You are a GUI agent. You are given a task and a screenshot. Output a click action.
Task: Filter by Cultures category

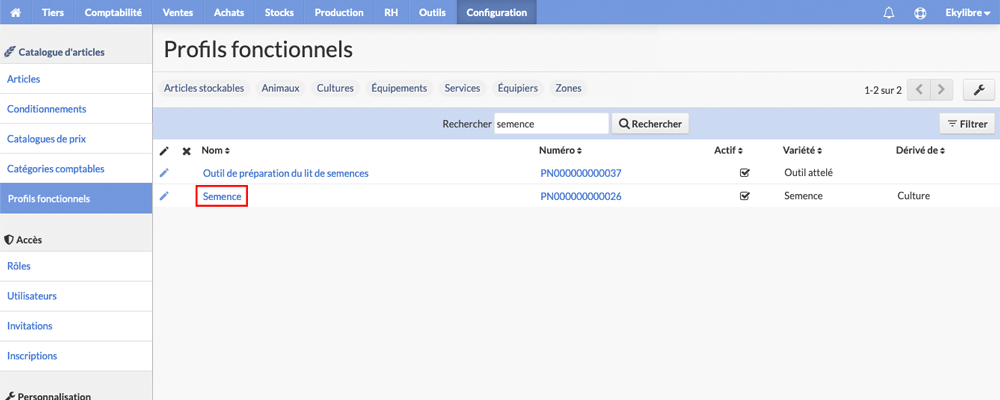point(335,88)
